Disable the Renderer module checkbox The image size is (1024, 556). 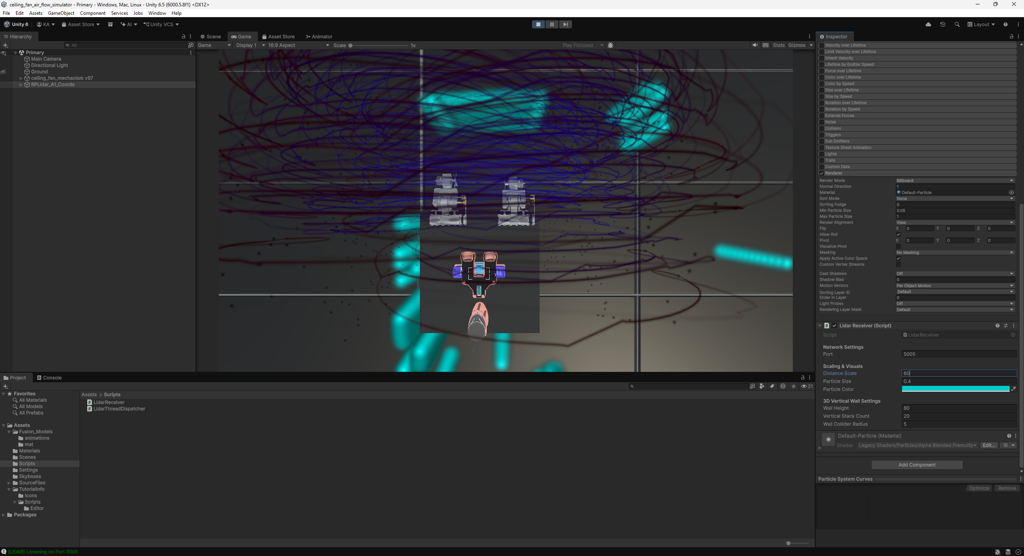click(x=822, y=173)
